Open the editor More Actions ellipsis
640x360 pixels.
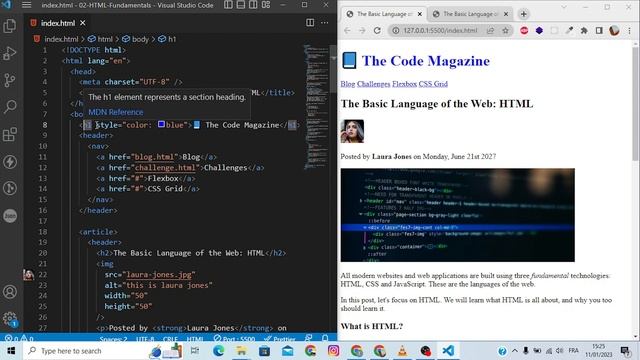[324, 23]
